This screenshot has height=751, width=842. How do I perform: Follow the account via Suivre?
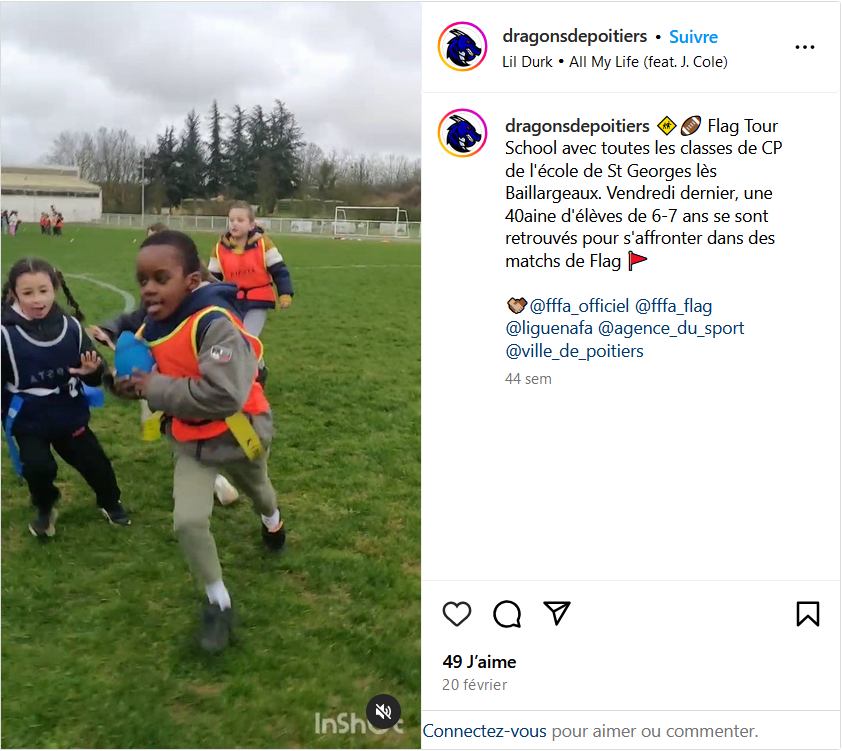tap(693, 37)
